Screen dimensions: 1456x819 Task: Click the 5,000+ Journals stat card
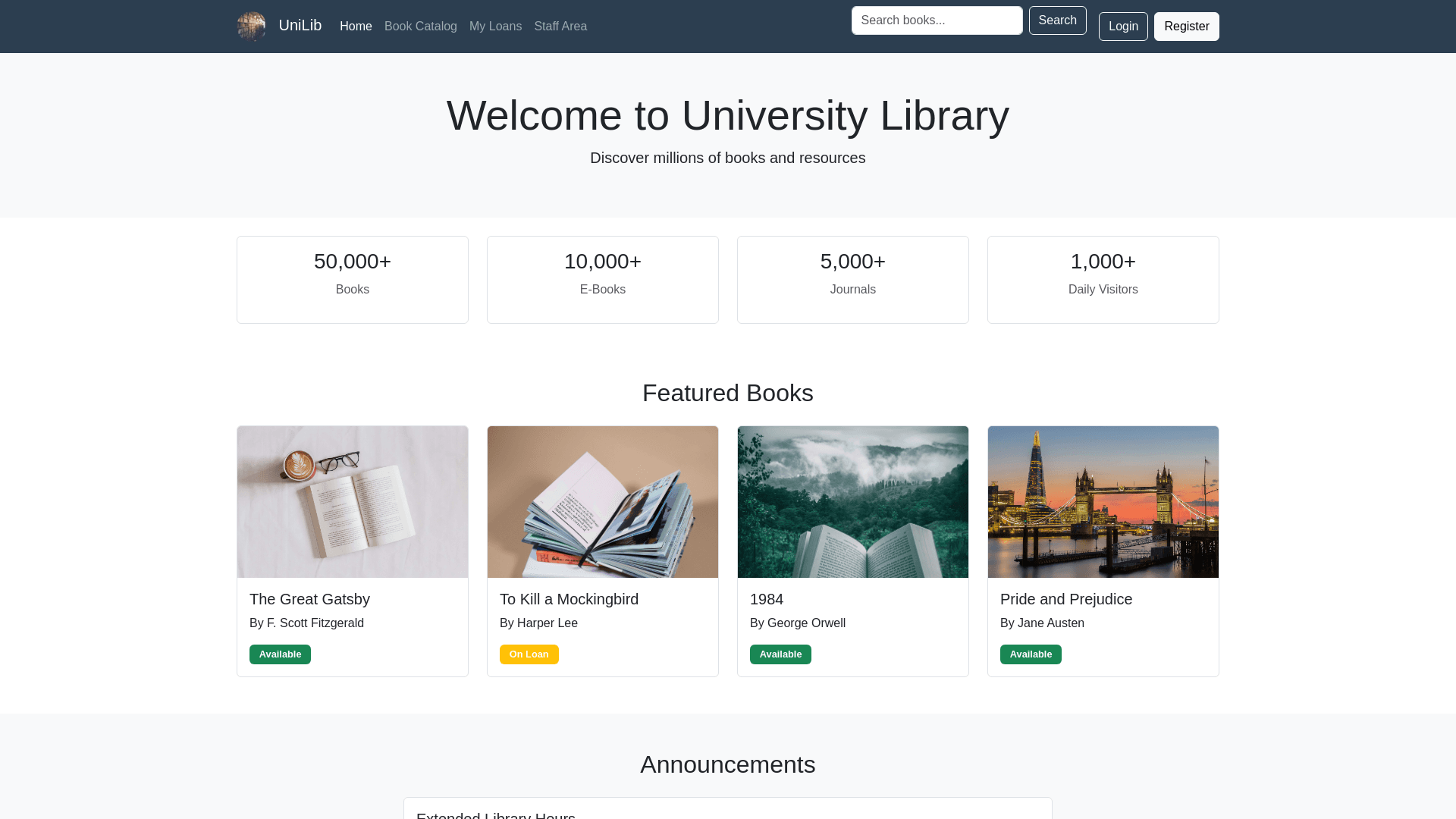[x=853, y=280]
